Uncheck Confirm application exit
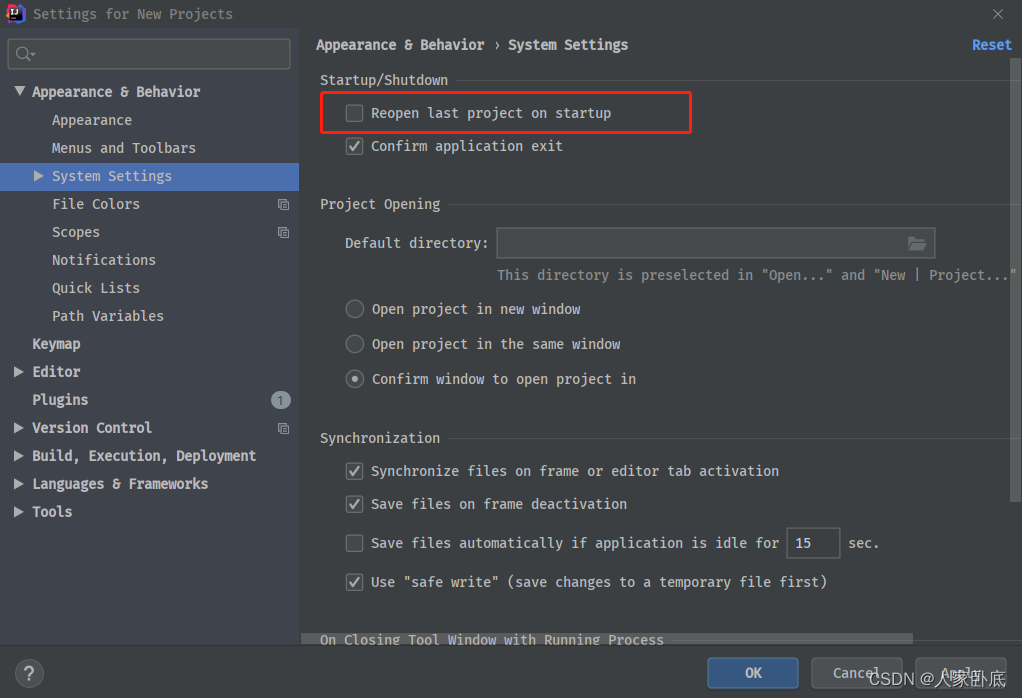 point(355,146)
